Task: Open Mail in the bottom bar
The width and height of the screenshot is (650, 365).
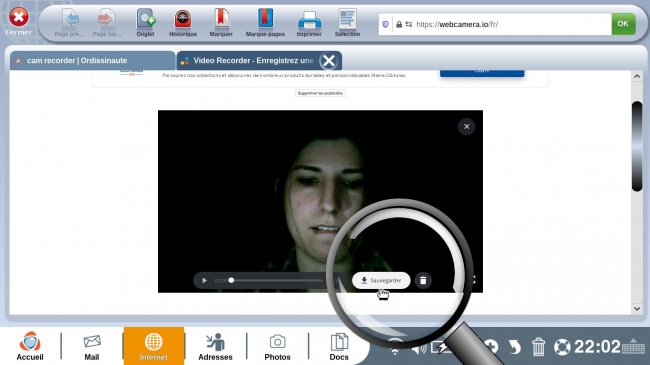Action: pos(92,346)
